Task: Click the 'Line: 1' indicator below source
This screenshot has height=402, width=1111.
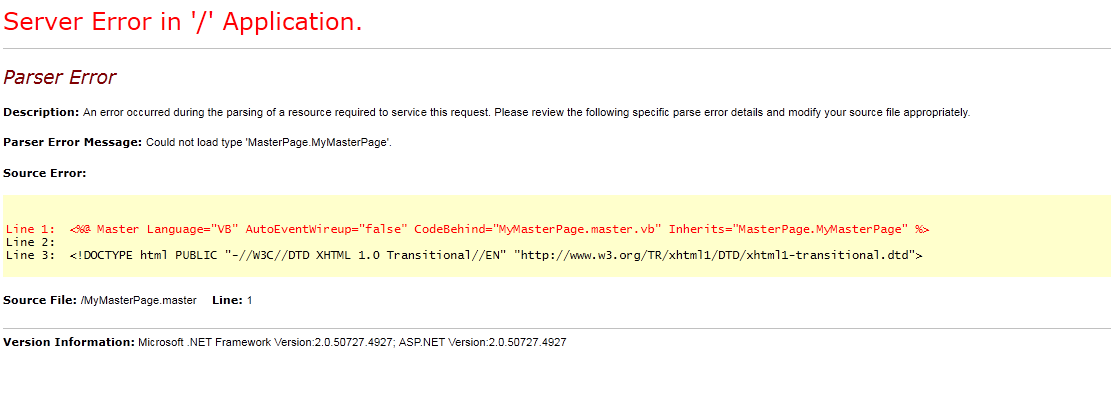Action: (232, 301)
